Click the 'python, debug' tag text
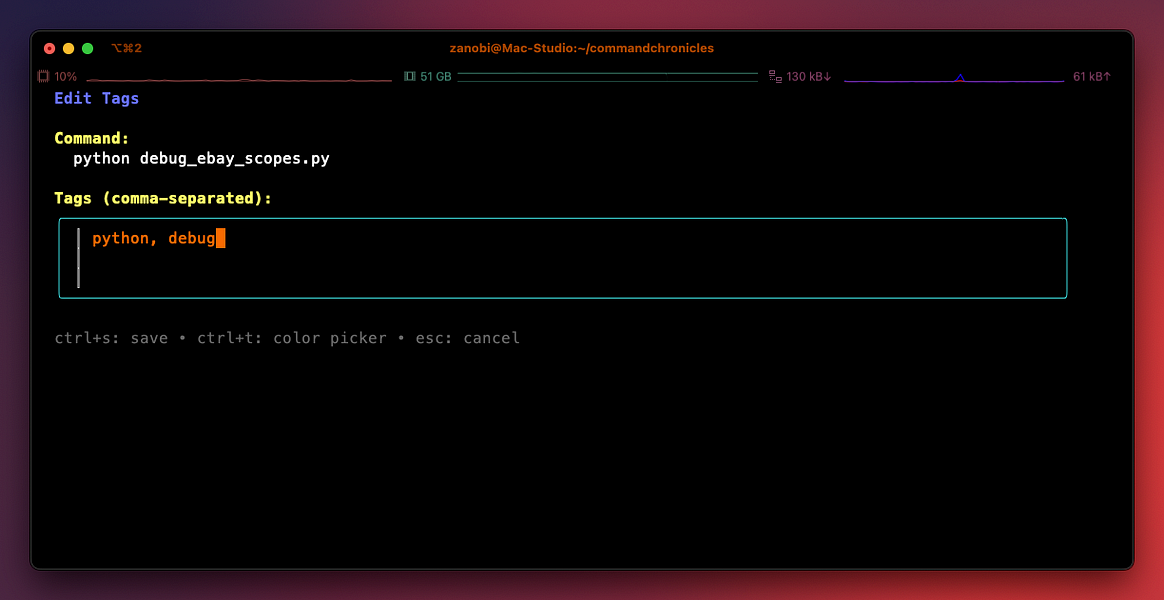1164x600 pixels. tap(154, 239)
